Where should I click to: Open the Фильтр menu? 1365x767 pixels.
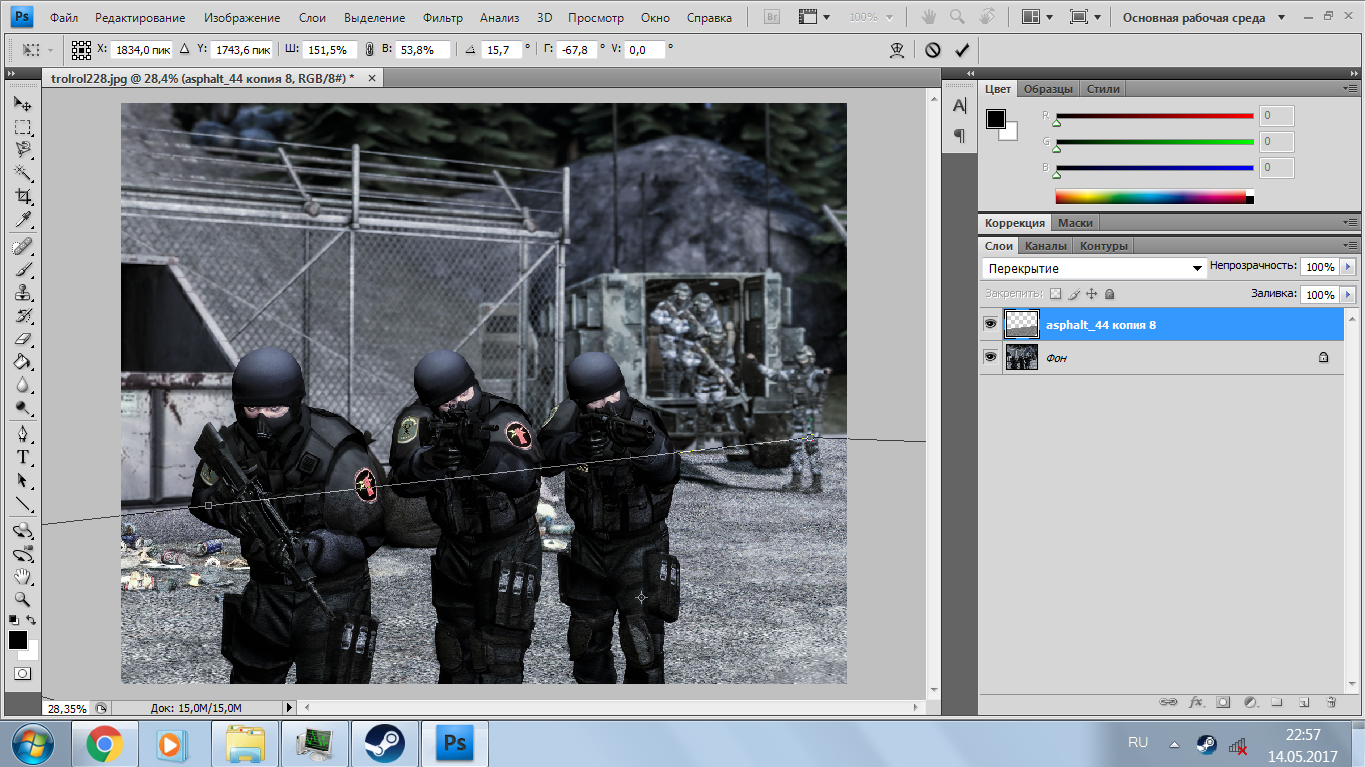pos(443,18)
